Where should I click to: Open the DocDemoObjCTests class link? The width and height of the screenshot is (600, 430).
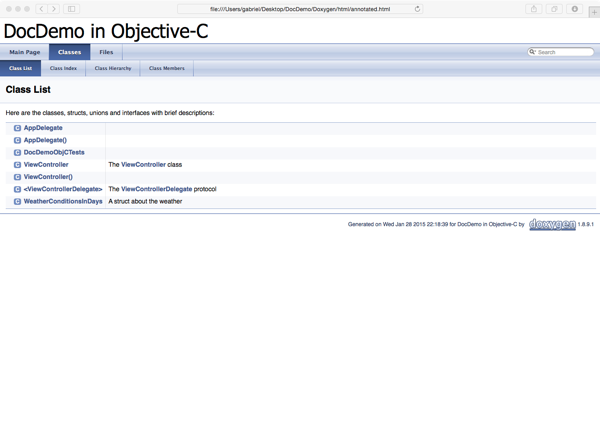pyautogui.click(x=54, y=153)
